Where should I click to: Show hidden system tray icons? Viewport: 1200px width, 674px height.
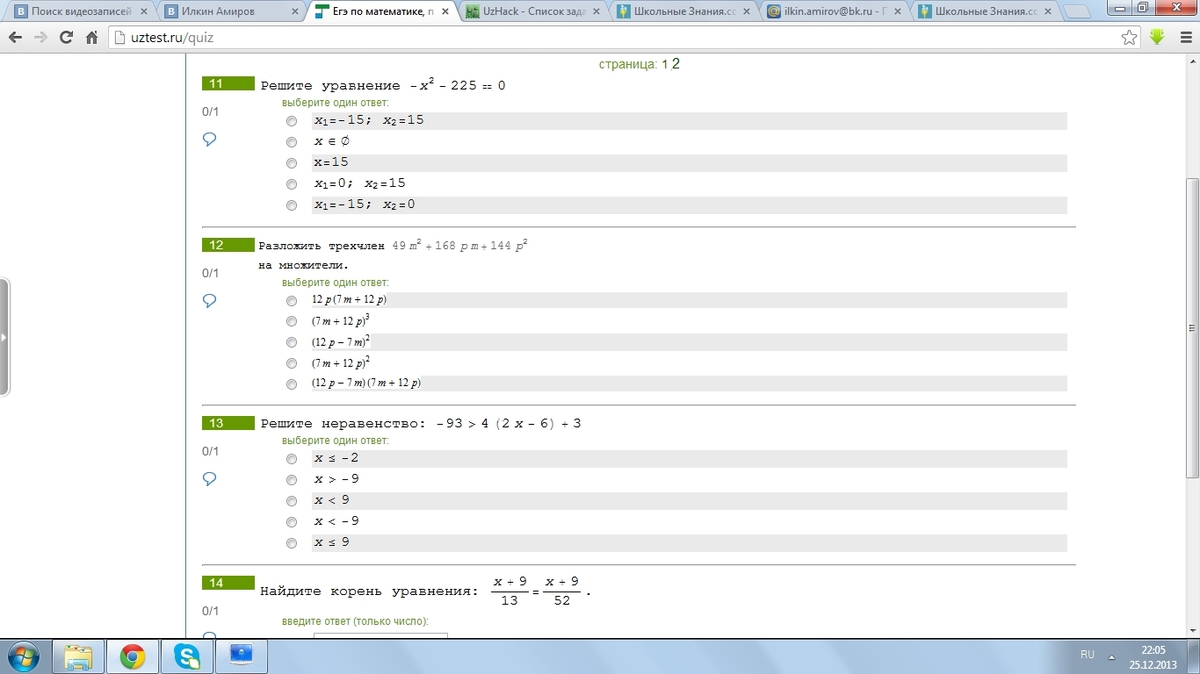pos(1109,656)
